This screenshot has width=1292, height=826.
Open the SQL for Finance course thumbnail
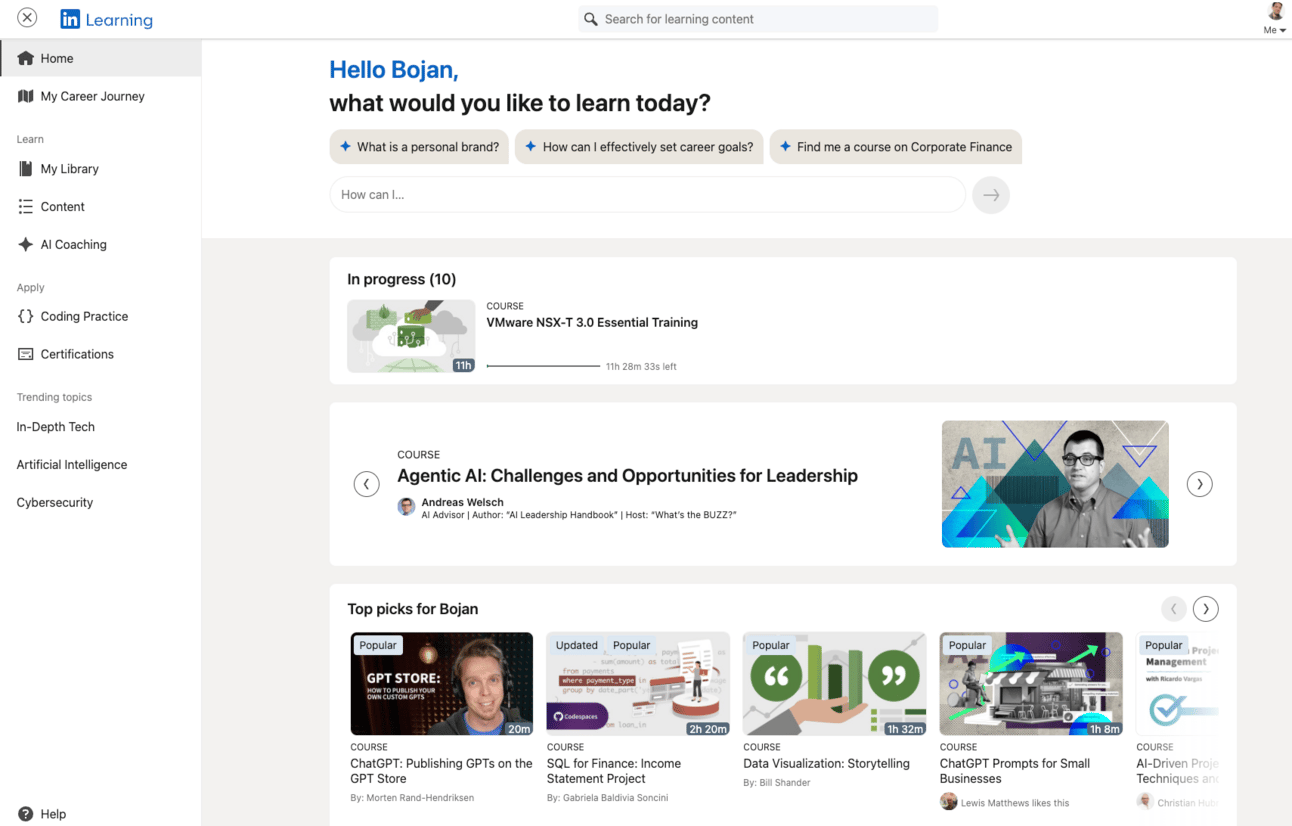pos(638,684)
